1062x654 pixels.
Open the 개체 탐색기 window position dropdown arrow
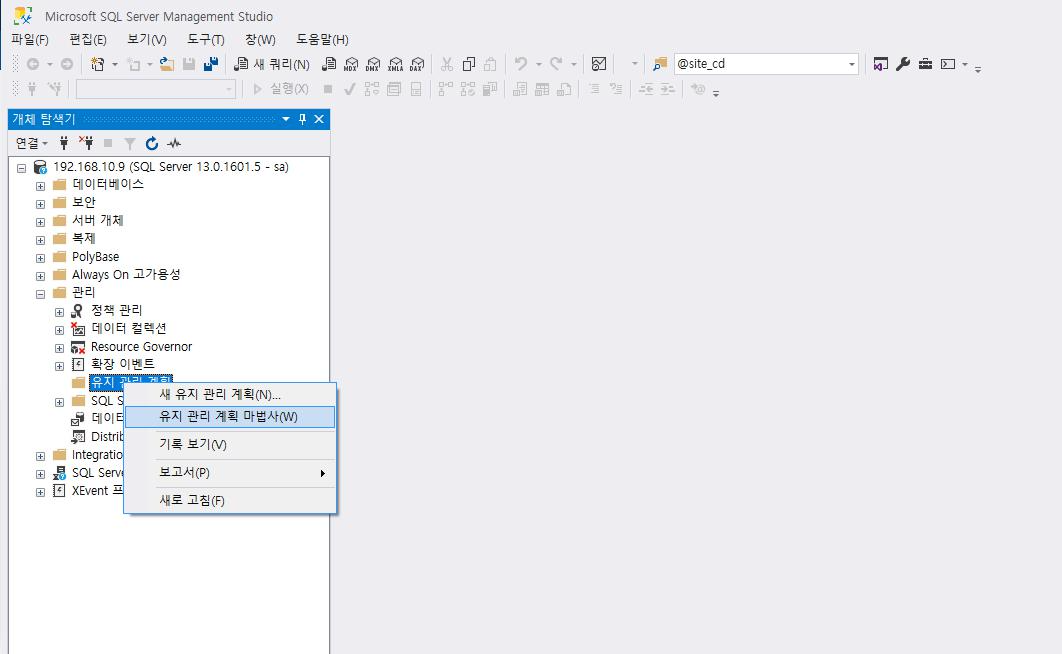(286, 119)
